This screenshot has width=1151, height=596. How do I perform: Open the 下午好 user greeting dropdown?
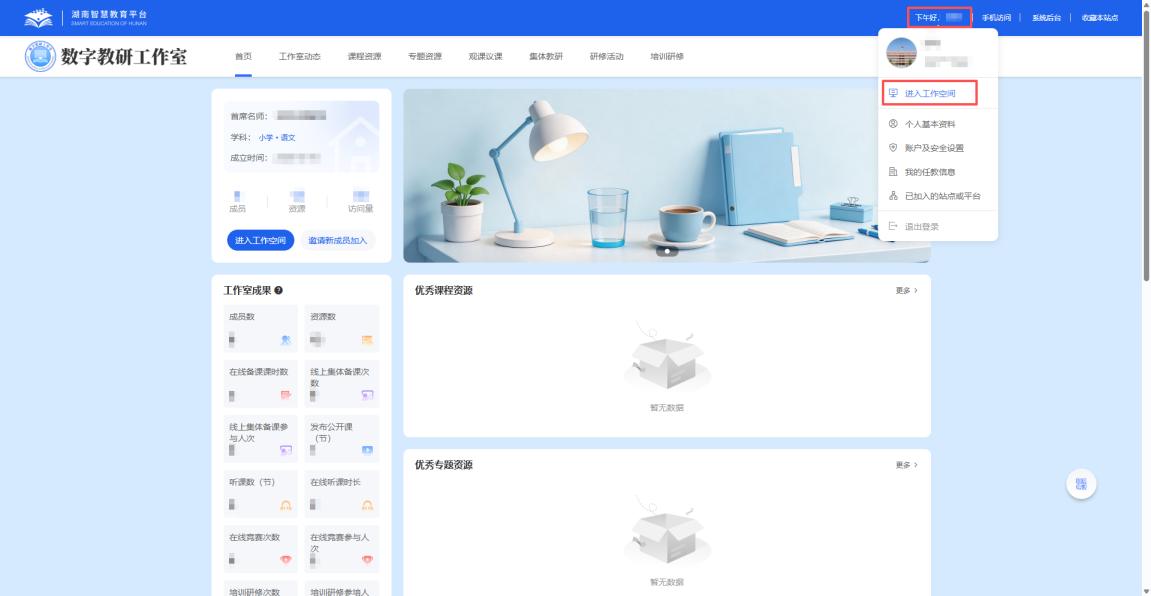[939, 18]
